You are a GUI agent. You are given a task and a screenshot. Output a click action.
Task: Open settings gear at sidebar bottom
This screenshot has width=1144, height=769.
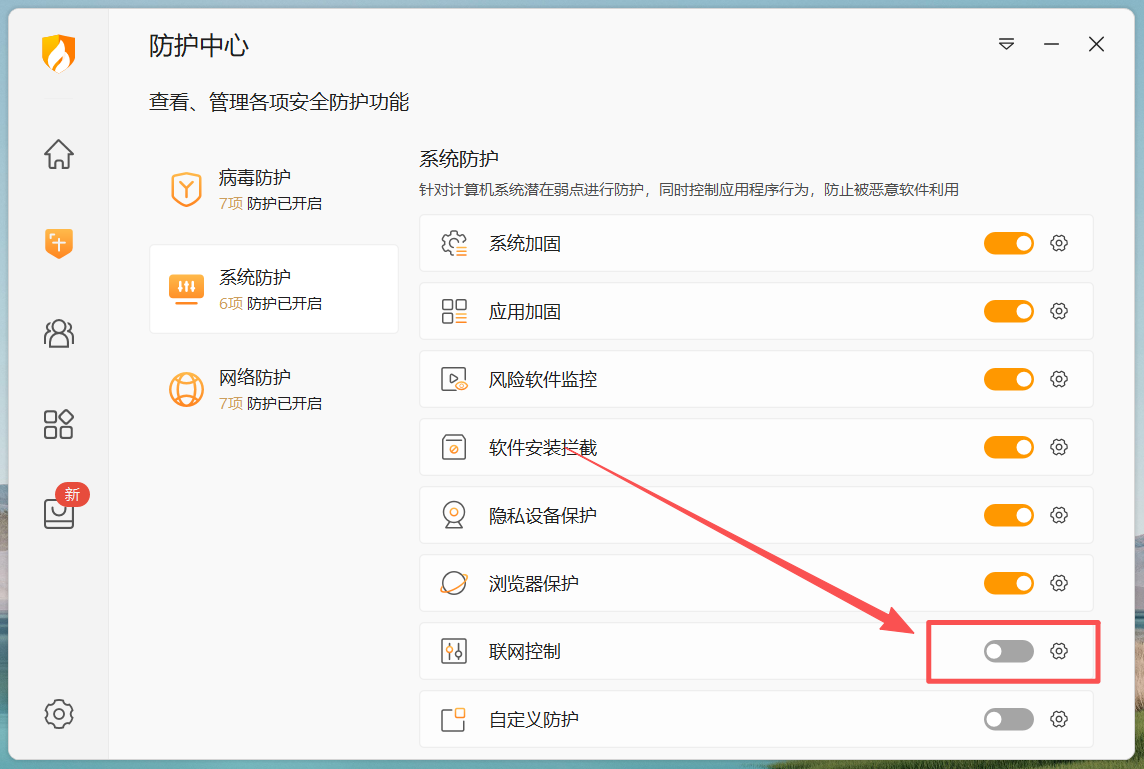[x=59, y=714]
